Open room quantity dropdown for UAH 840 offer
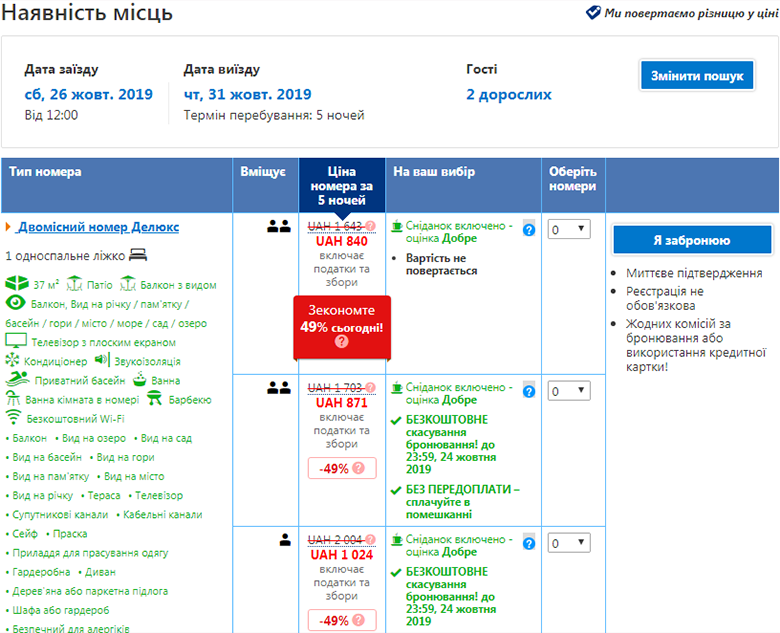This screenshot has height=633, width=780. (x=568, y=230)
